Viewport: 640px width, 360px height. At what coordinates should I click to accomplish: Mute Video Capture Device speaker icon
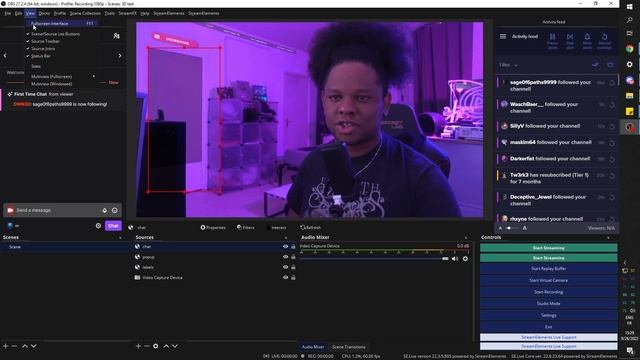[x=455, y=259]
